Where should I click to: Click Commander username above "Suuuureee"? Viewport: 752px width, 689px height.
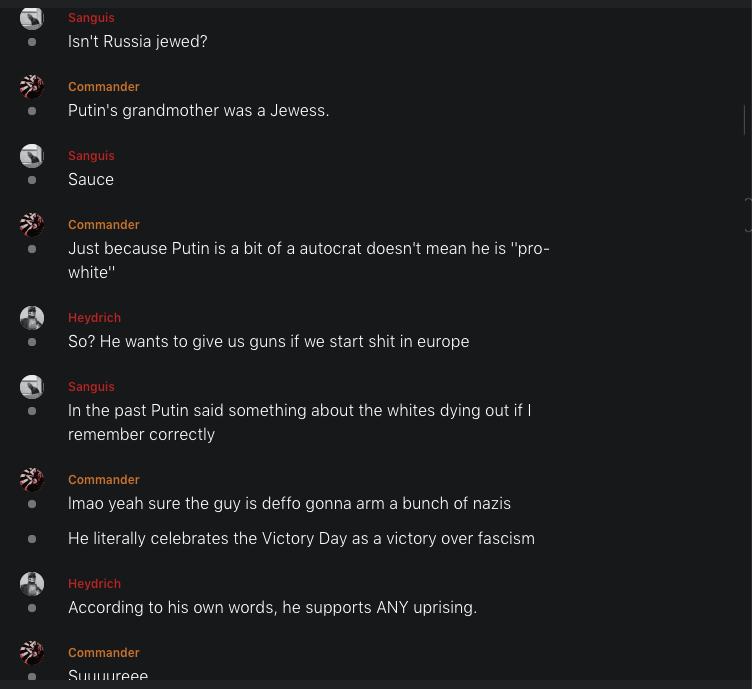pyautogui.click(x=104, y=653)
